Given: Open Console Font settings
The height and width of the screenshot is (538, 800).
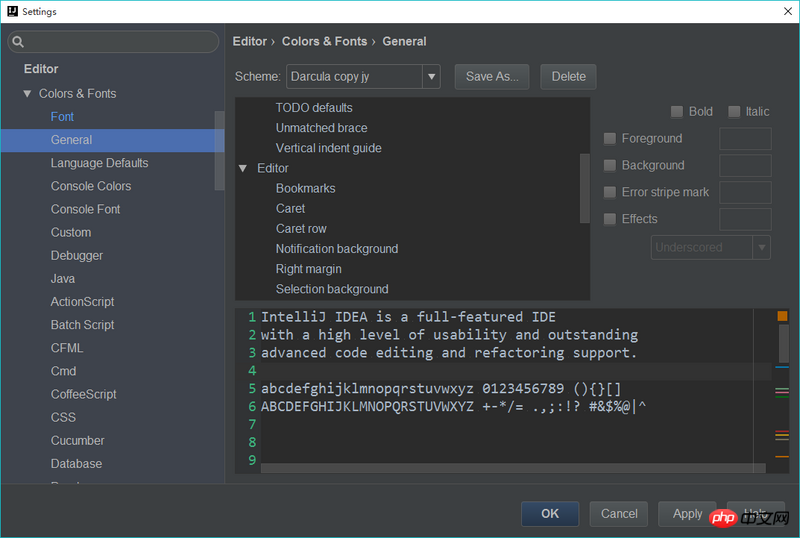Looking at the screenshot, I should click(85, 209).
